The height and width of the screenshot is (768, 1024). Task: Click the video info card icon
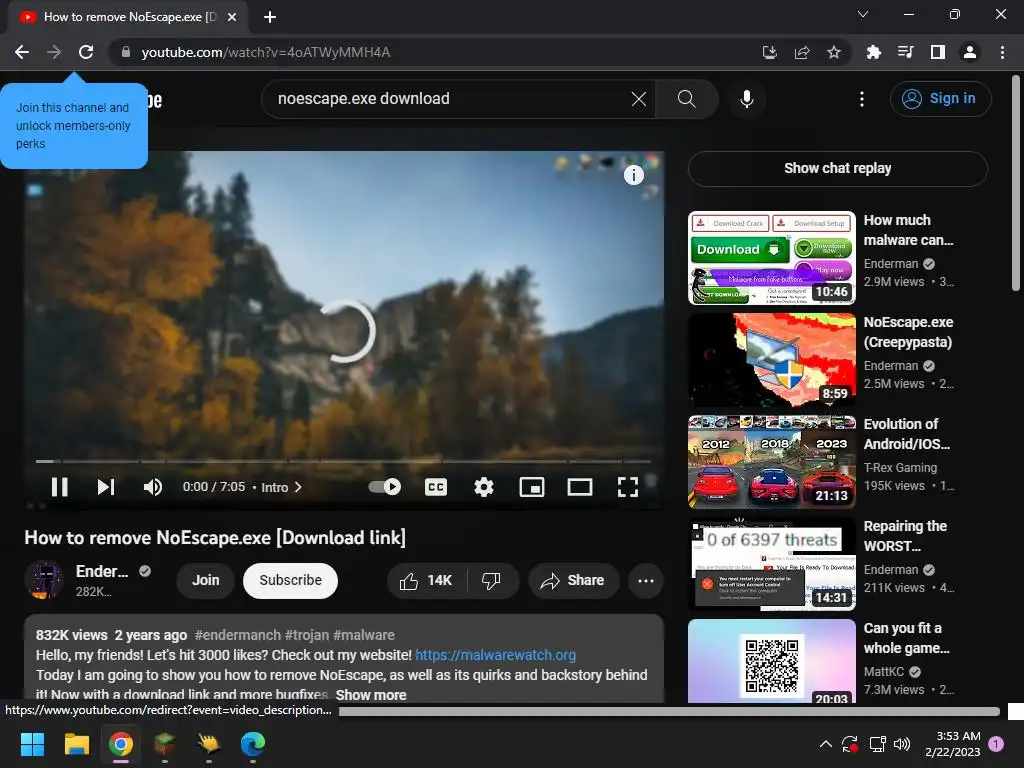(x=633, y=175)
